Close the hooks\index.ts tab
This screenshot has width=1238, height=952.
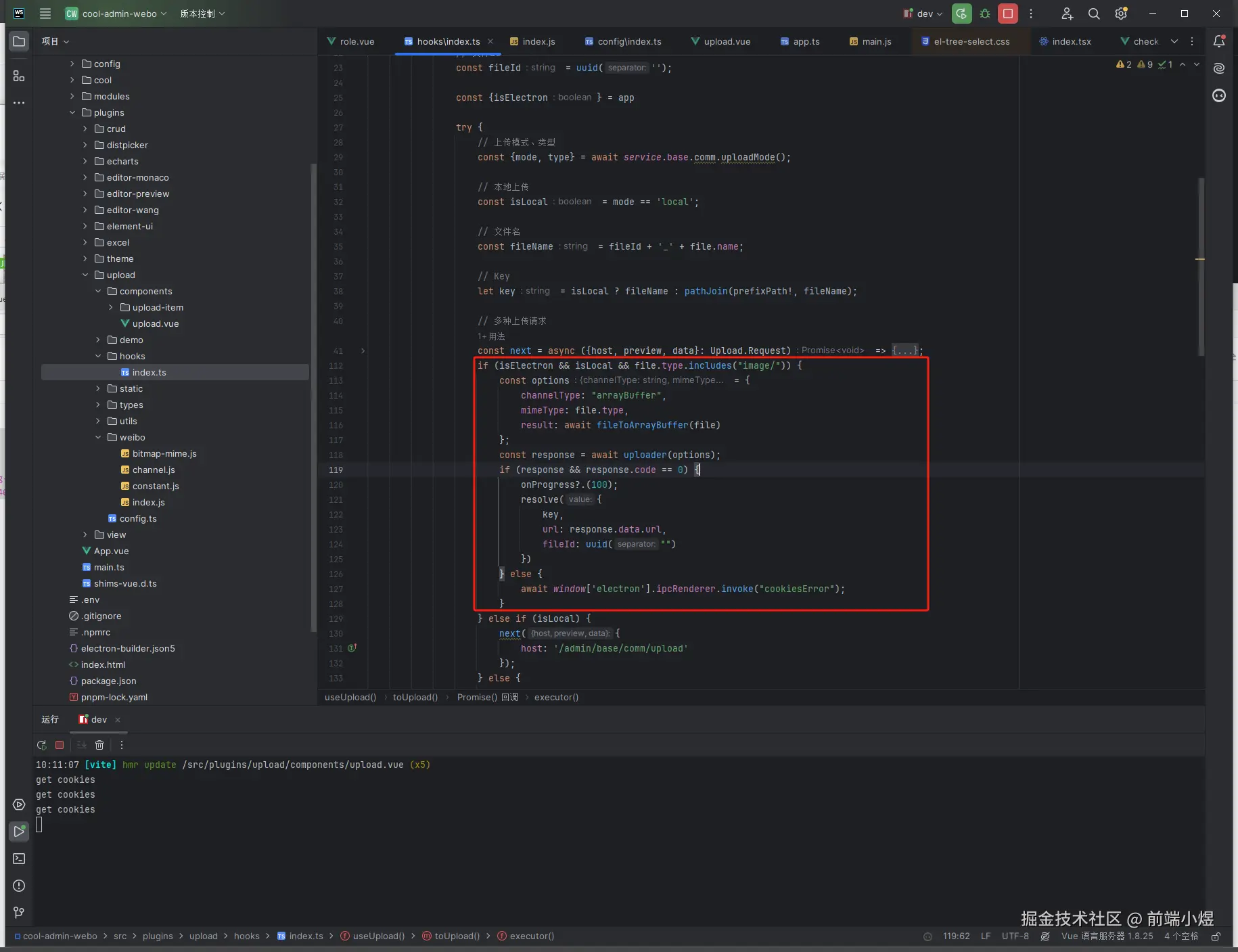click(x=490, y=41)
